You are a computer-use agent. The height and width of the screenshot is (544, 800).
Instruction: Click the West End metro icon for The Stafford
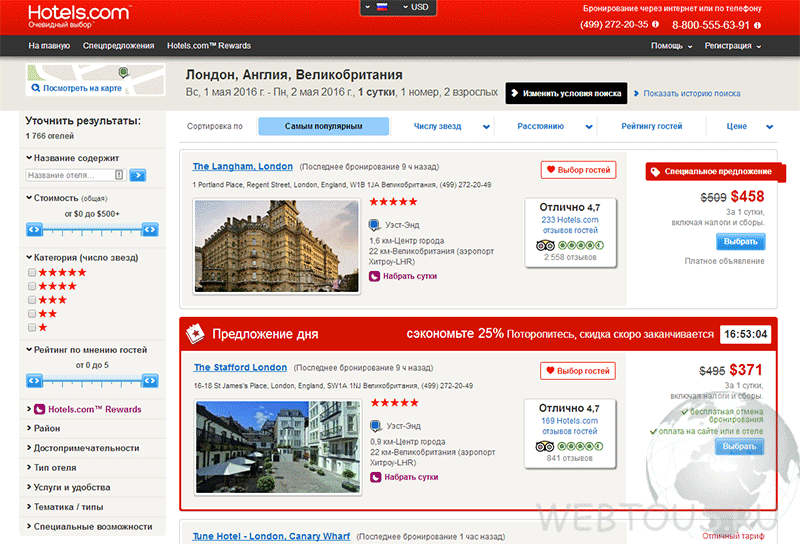(x=376, y=426)
